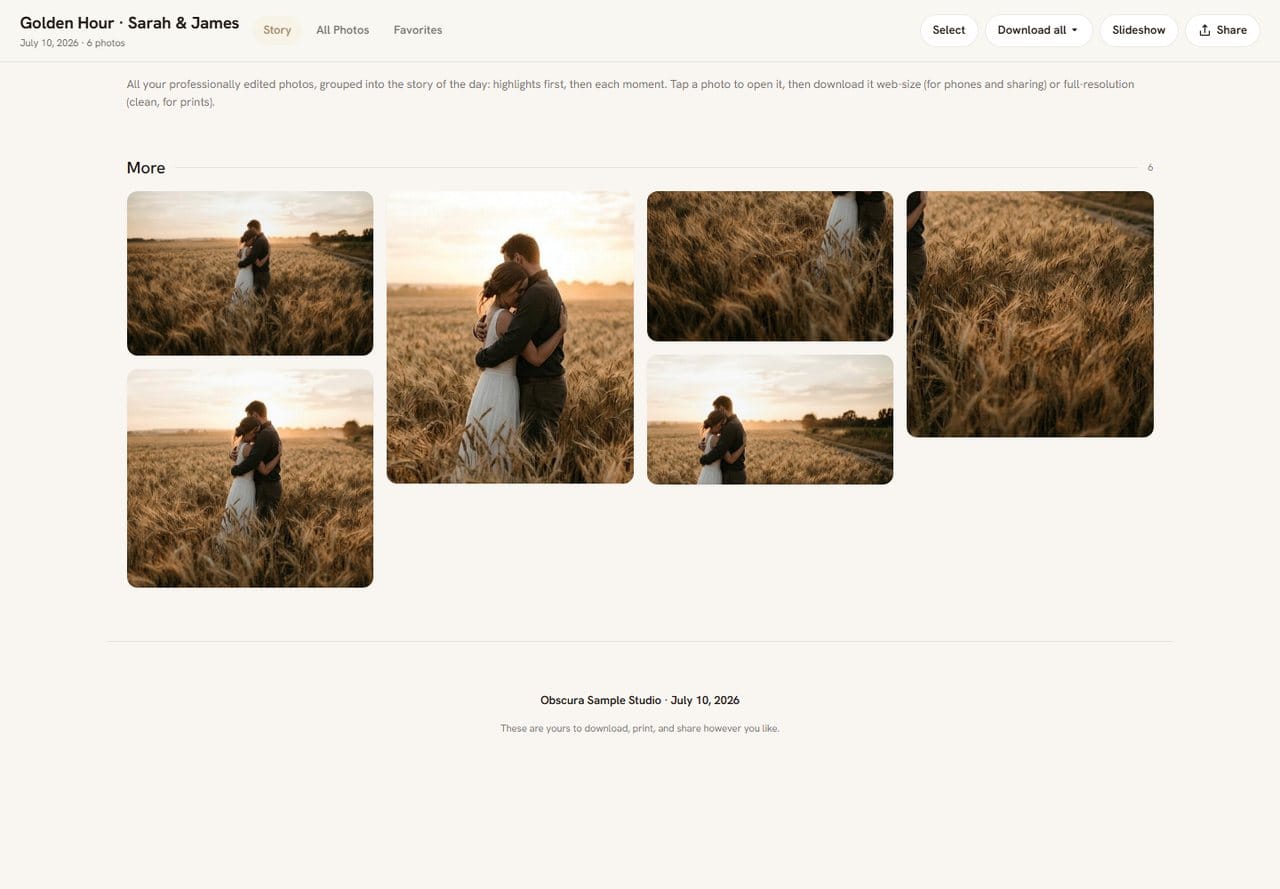Open the tall wheat-only close-up photo
Viewport: 1280px width, 889px height.
[1030, 314]
